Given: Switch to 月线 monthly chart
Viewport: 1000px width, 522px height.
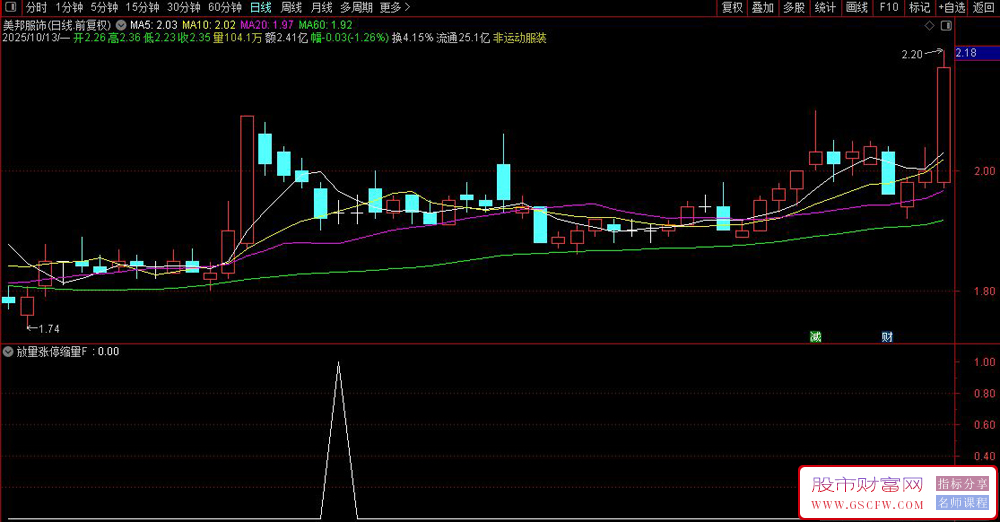Looking at the screenshot, I should [321, 7].
